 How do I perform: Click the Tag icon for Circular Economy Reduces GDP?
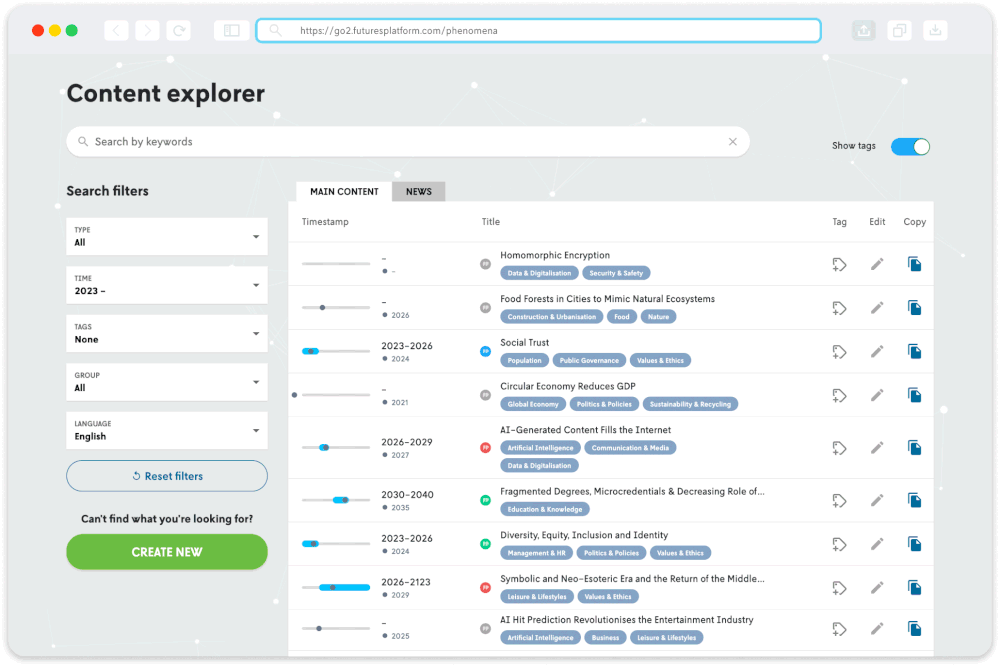tap(840, 395)
